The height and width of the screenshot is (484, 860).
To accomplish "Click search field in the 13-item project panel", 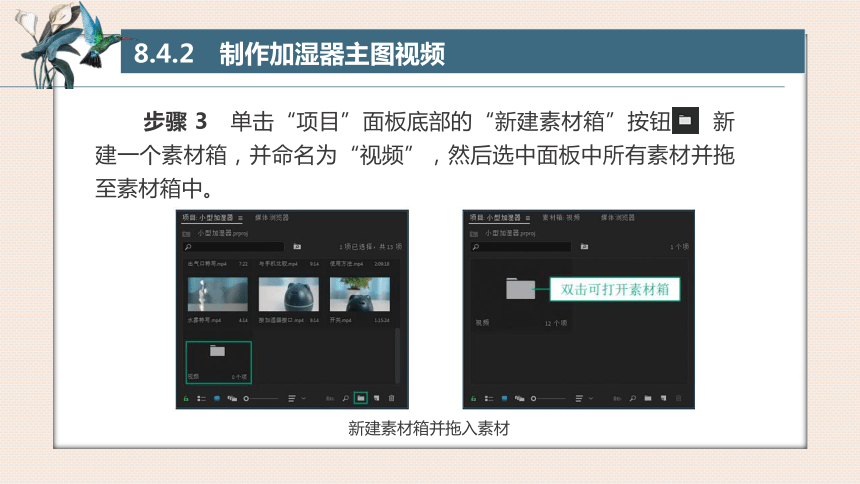I will pyautogui.click(x=234, y=247).
